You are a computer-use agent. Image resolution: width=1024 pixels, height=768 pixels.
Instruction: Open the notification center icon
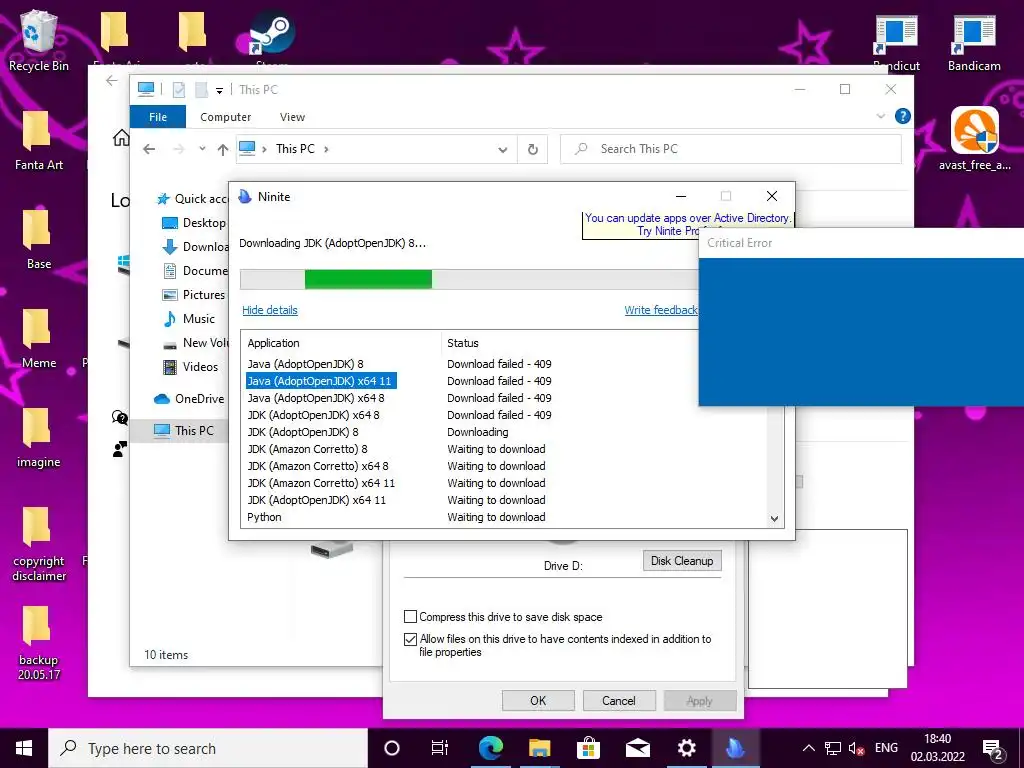coord(993,749)
